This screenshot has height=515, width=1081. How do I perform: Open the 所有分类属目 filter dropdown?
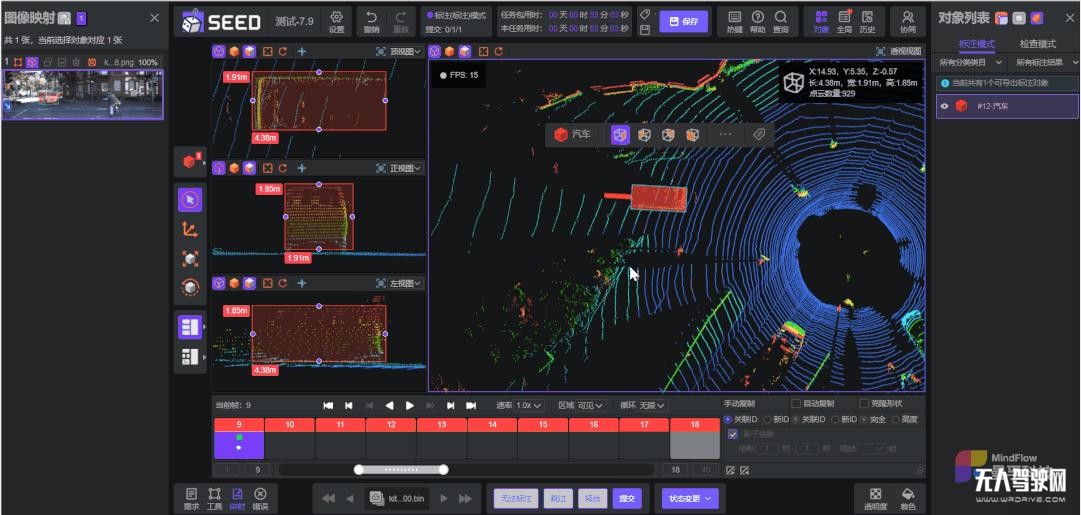(x=971, y=63)
